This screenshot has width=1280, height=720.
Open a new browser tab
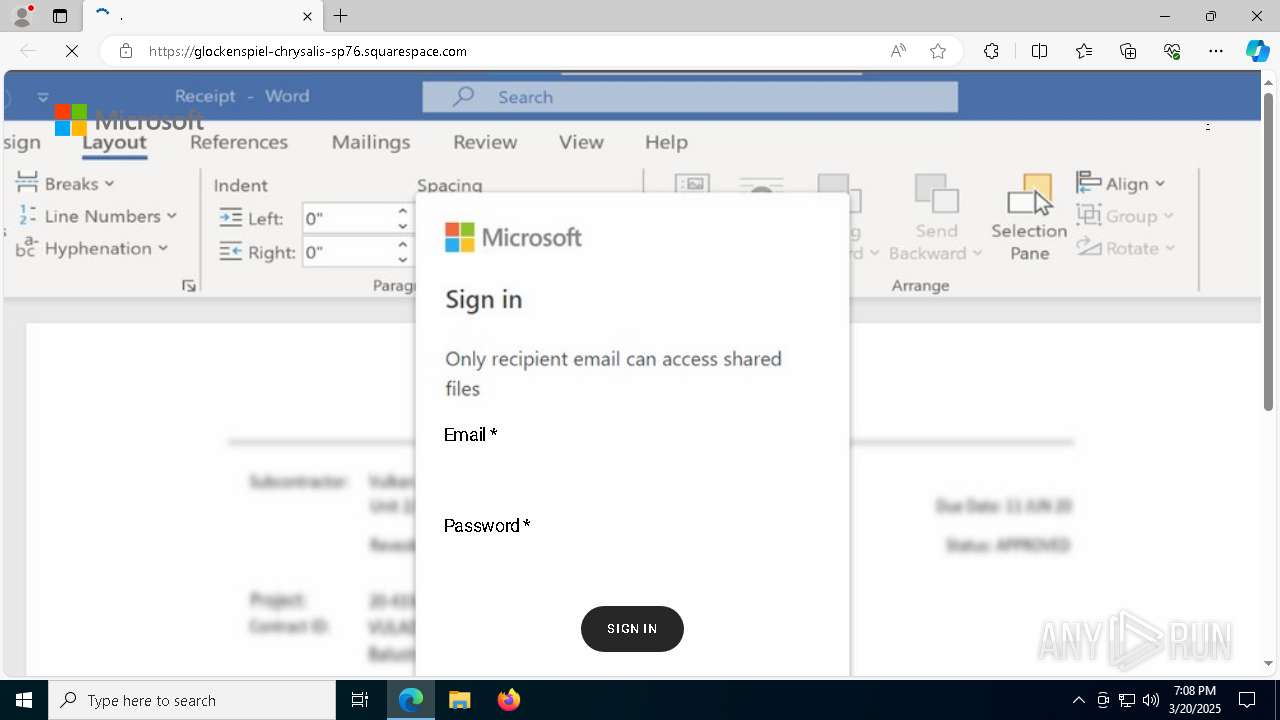coord(341,16)
